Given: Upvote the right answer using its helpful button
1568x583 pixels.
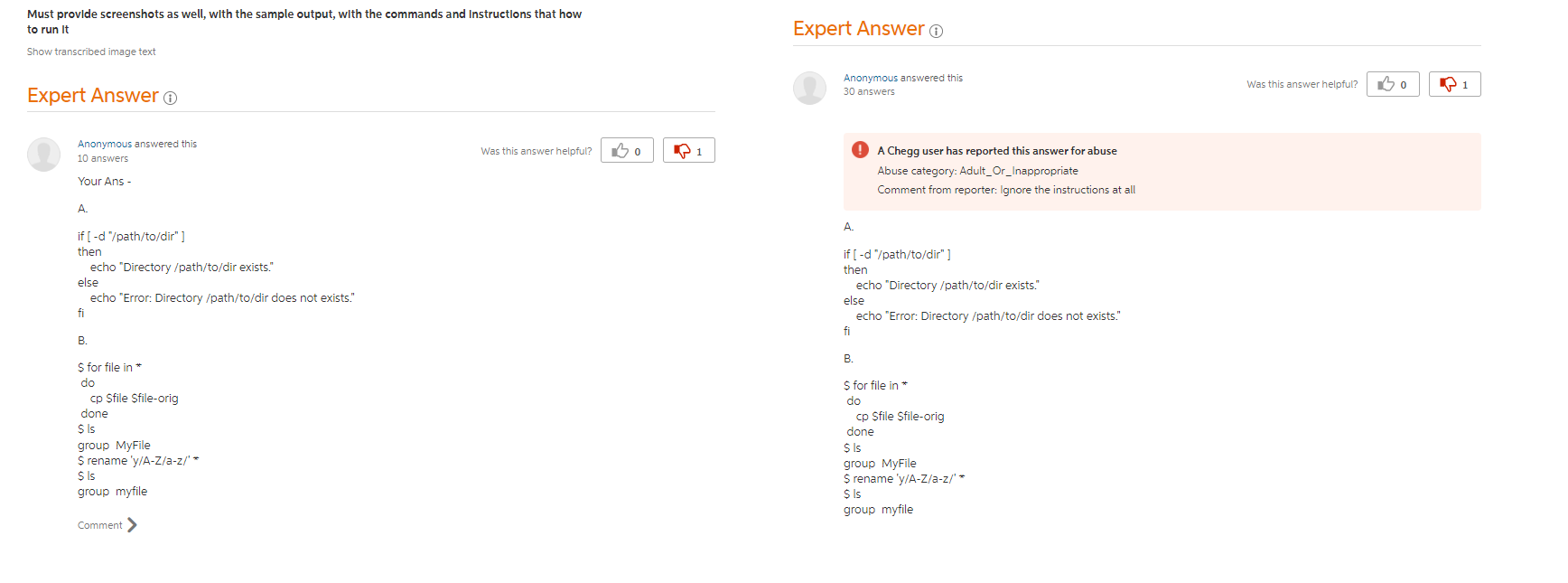Looking at the screenshot, I should 1392,84.
